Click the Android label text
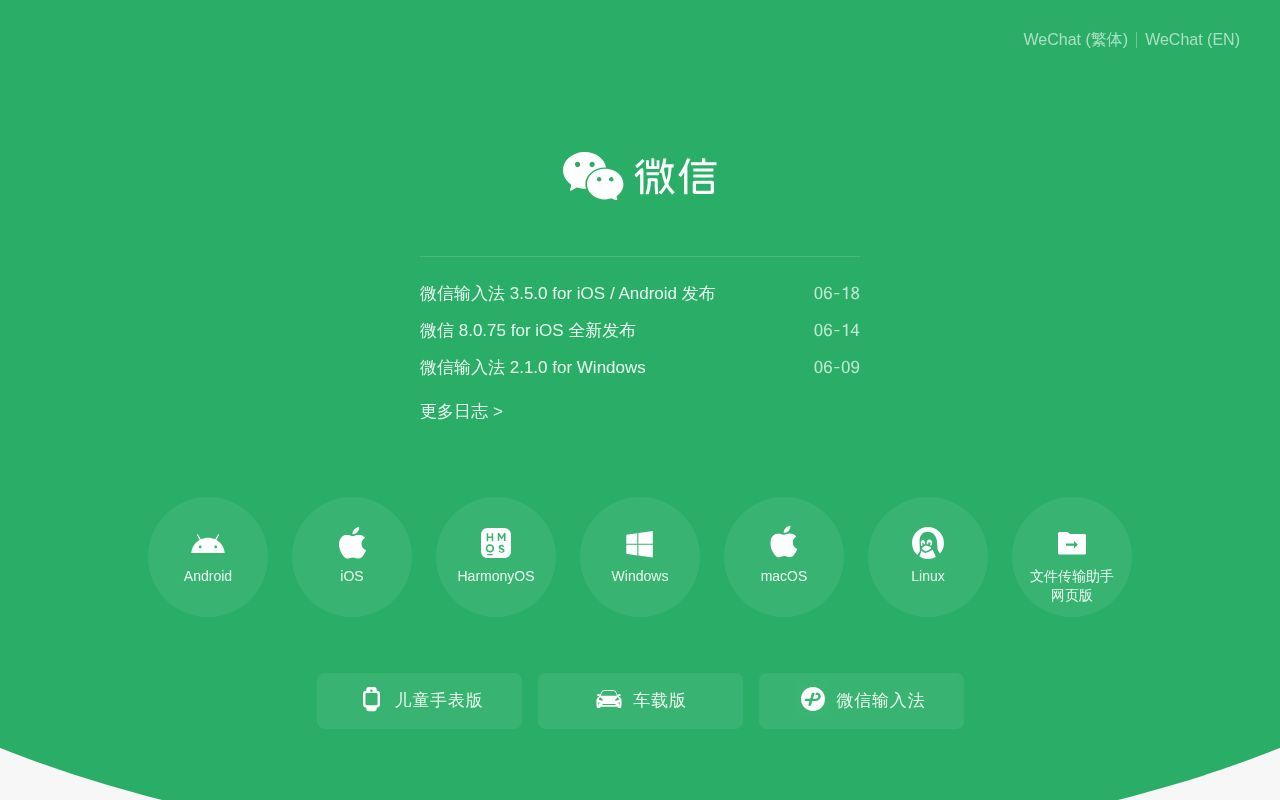This screenshot has width=1280, height=800. pyautogui.click(x=208, y=576)
